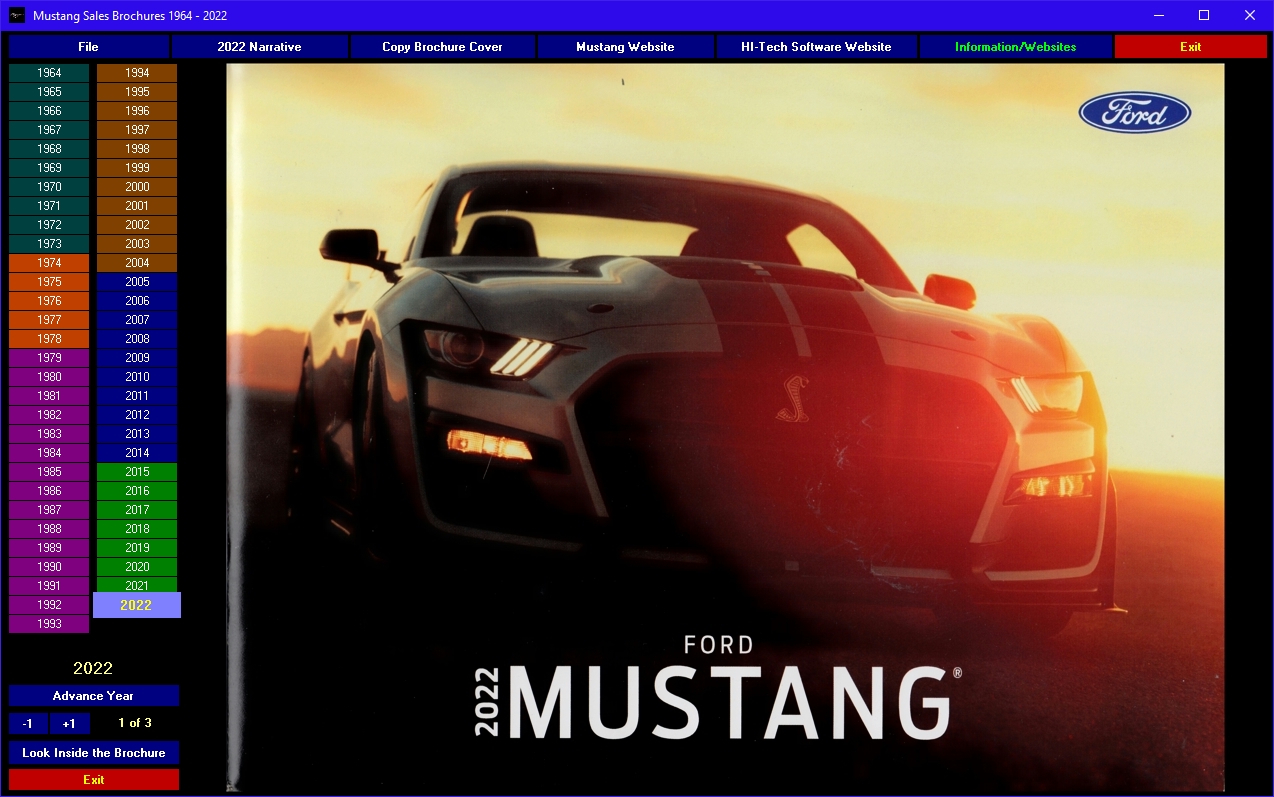Select year 1987

click(x=49, y=510)
